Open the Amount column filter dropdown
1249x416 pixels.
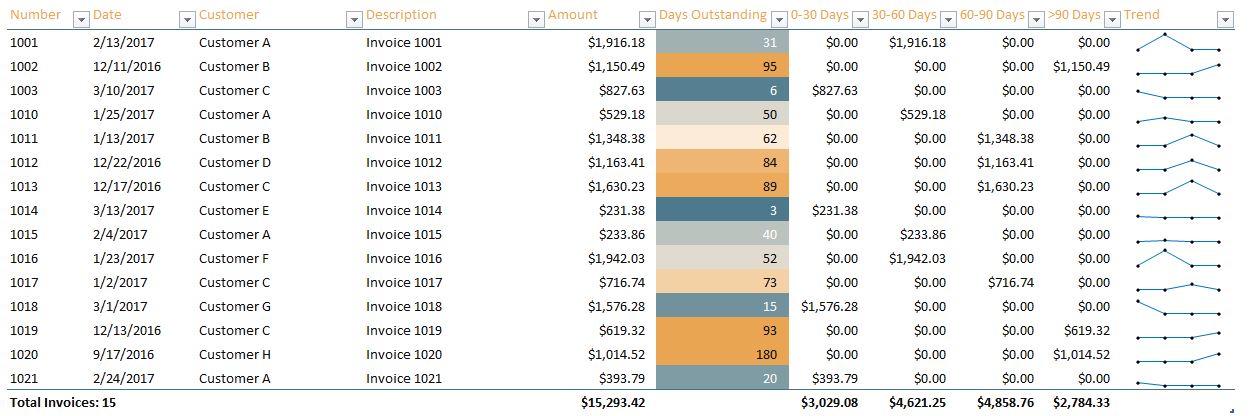point(646,18)
